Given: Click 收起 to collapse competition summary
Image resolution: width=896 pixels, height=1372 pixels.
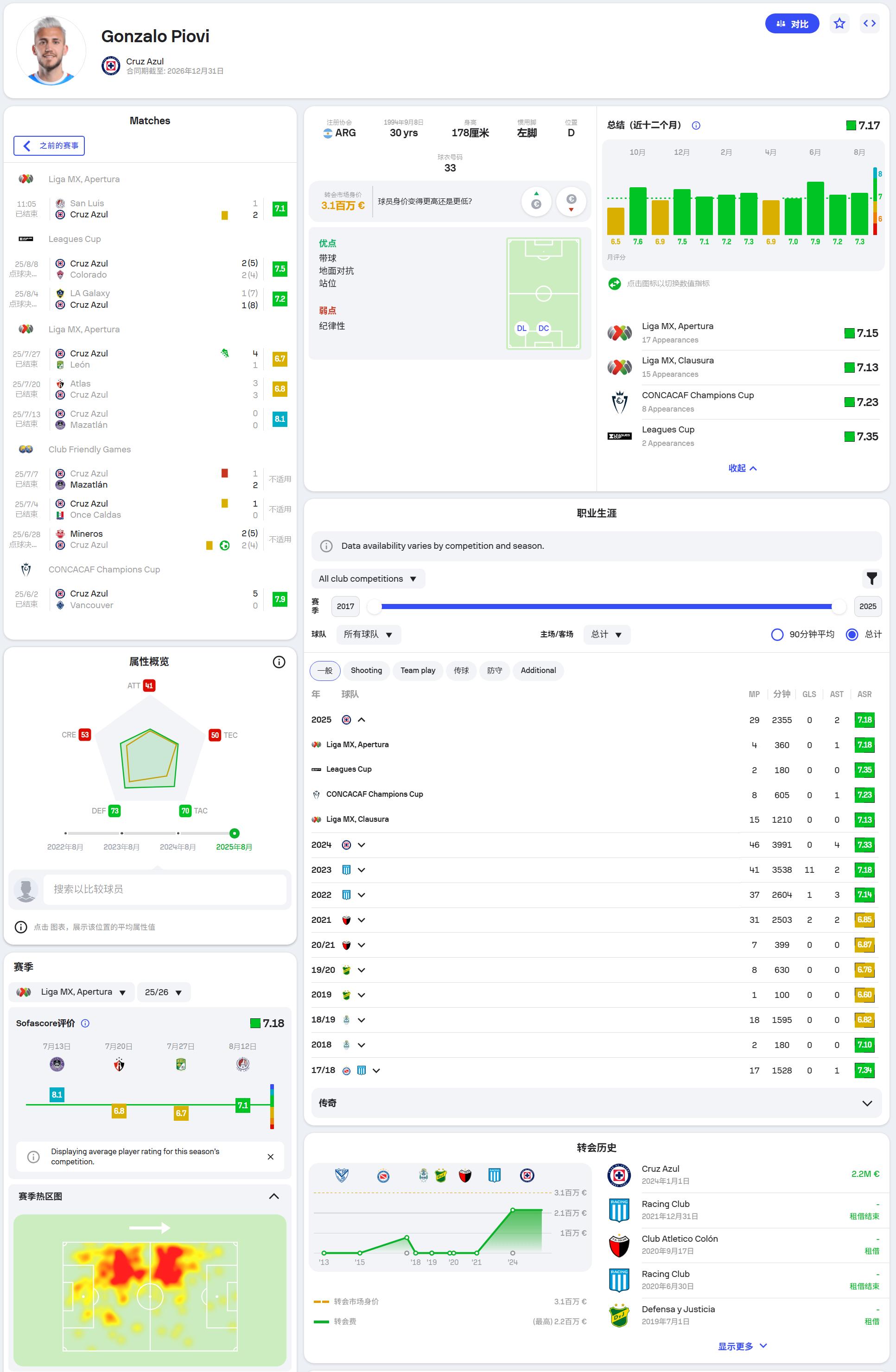Looking at the screenshot, I should pyautogui.click(x=742, y=468).
